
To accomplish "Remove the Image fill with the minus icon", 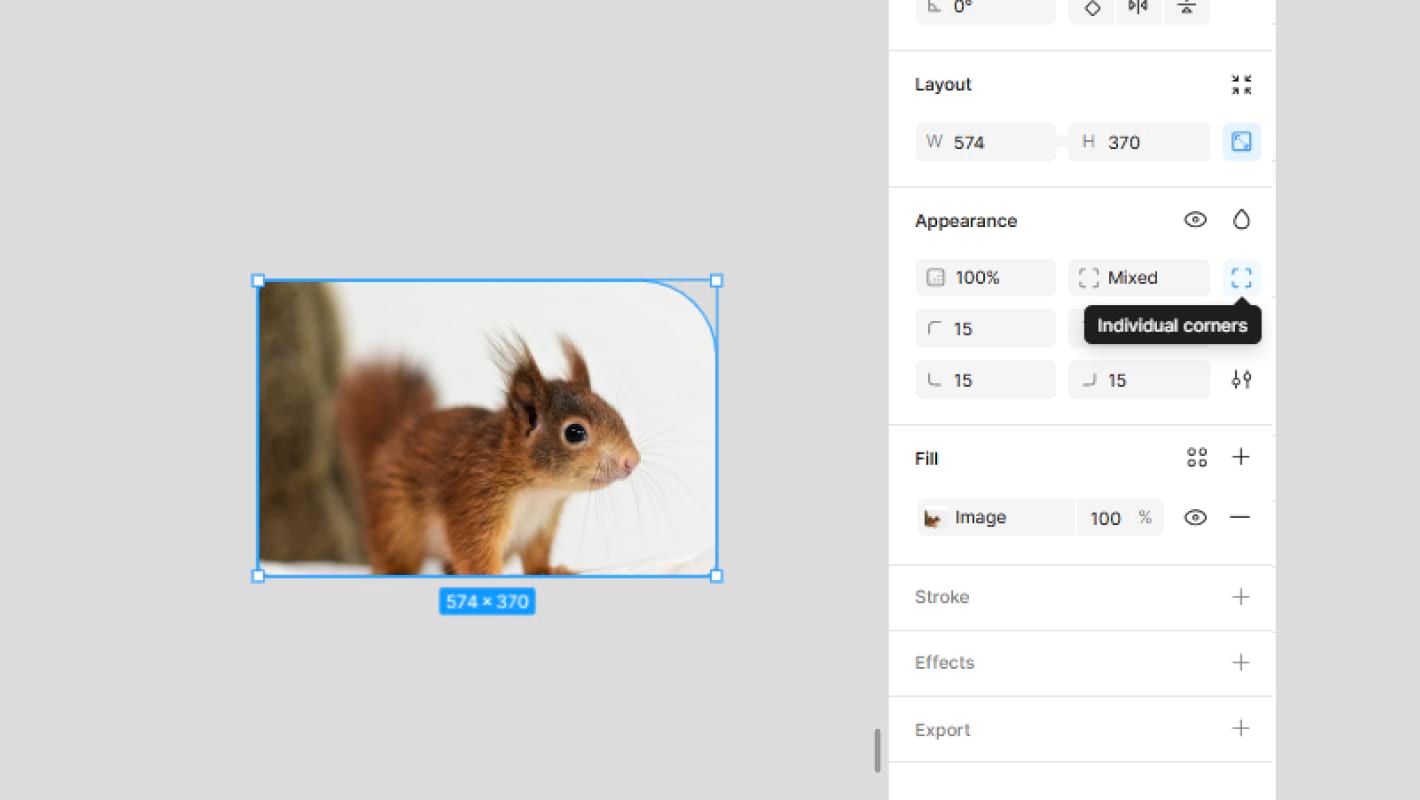I will 1240,517.
